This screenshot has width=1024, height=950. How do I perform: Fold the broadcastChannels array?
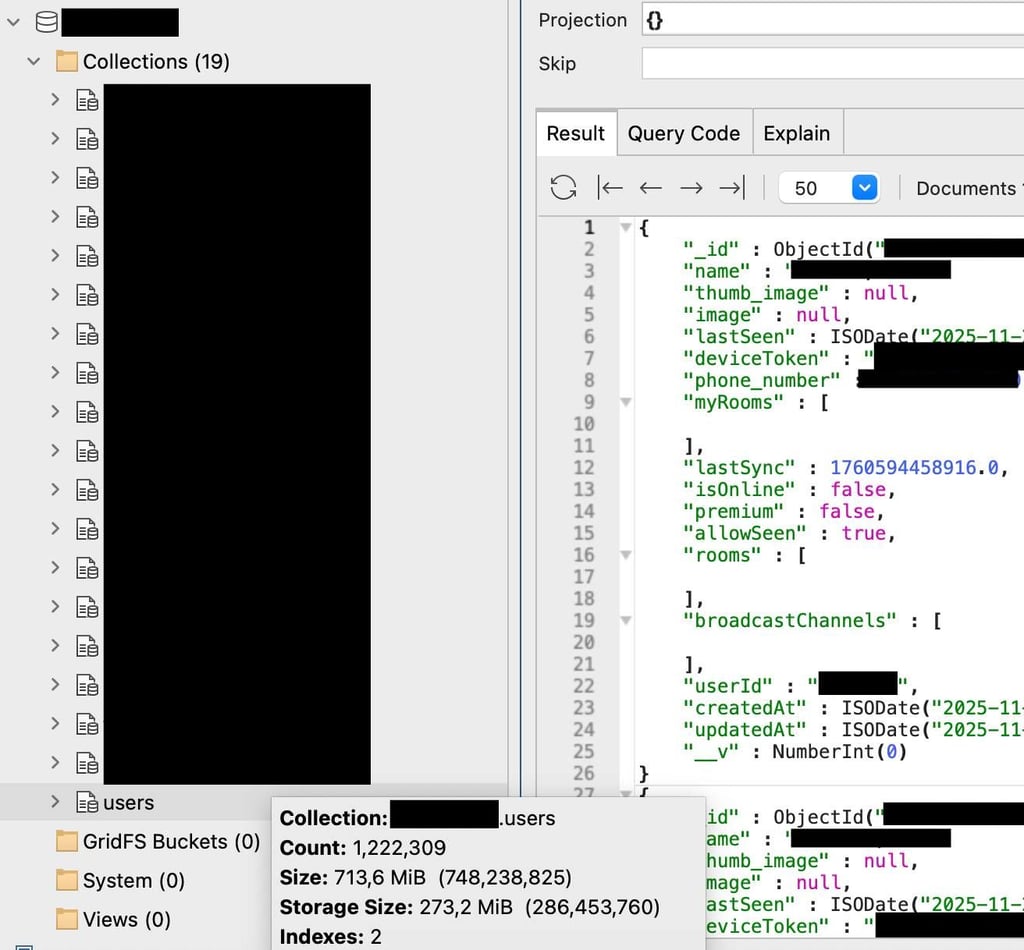626,620
